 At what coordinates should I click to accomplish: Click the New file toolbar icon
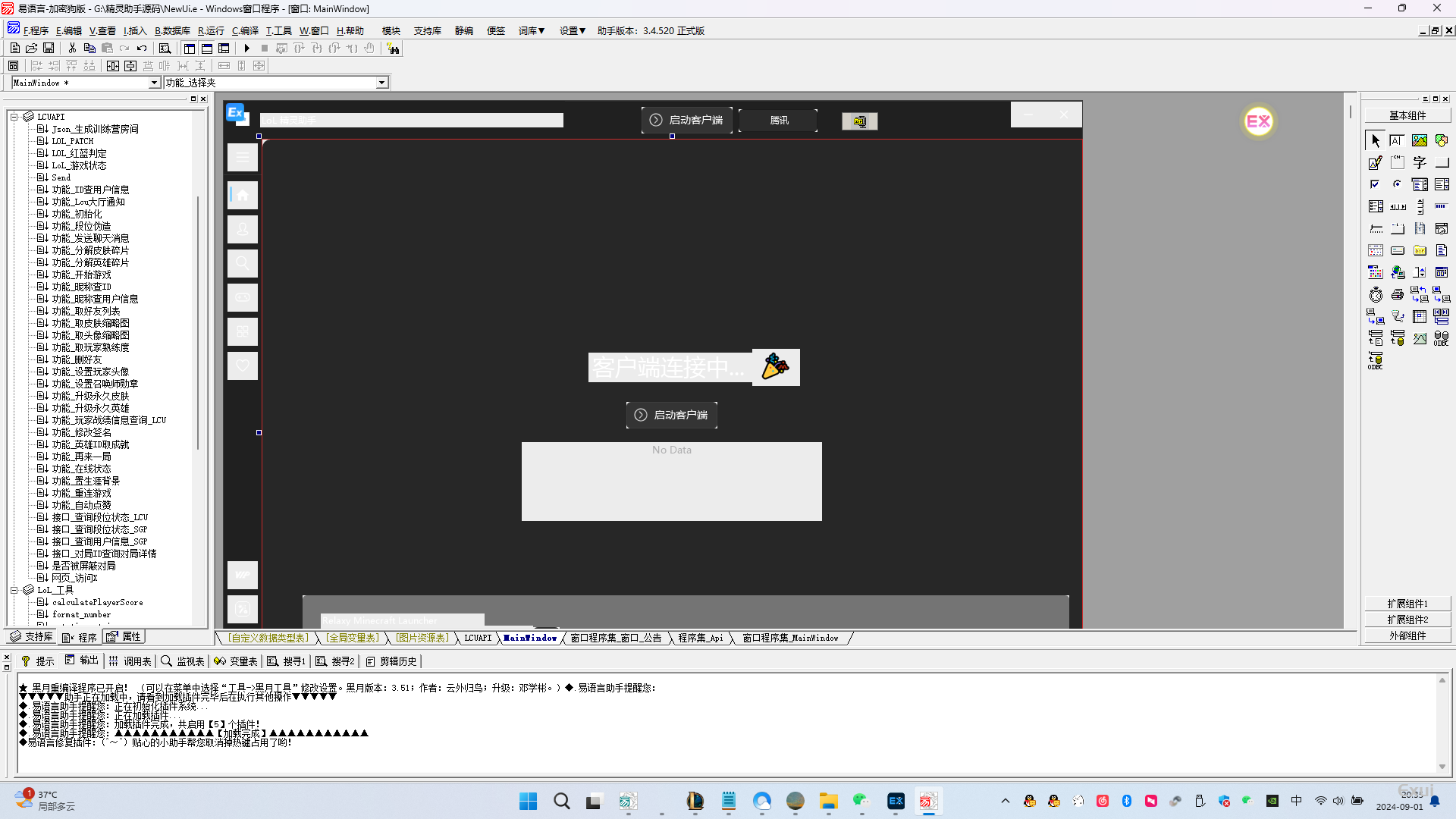[x=14, y=48]
